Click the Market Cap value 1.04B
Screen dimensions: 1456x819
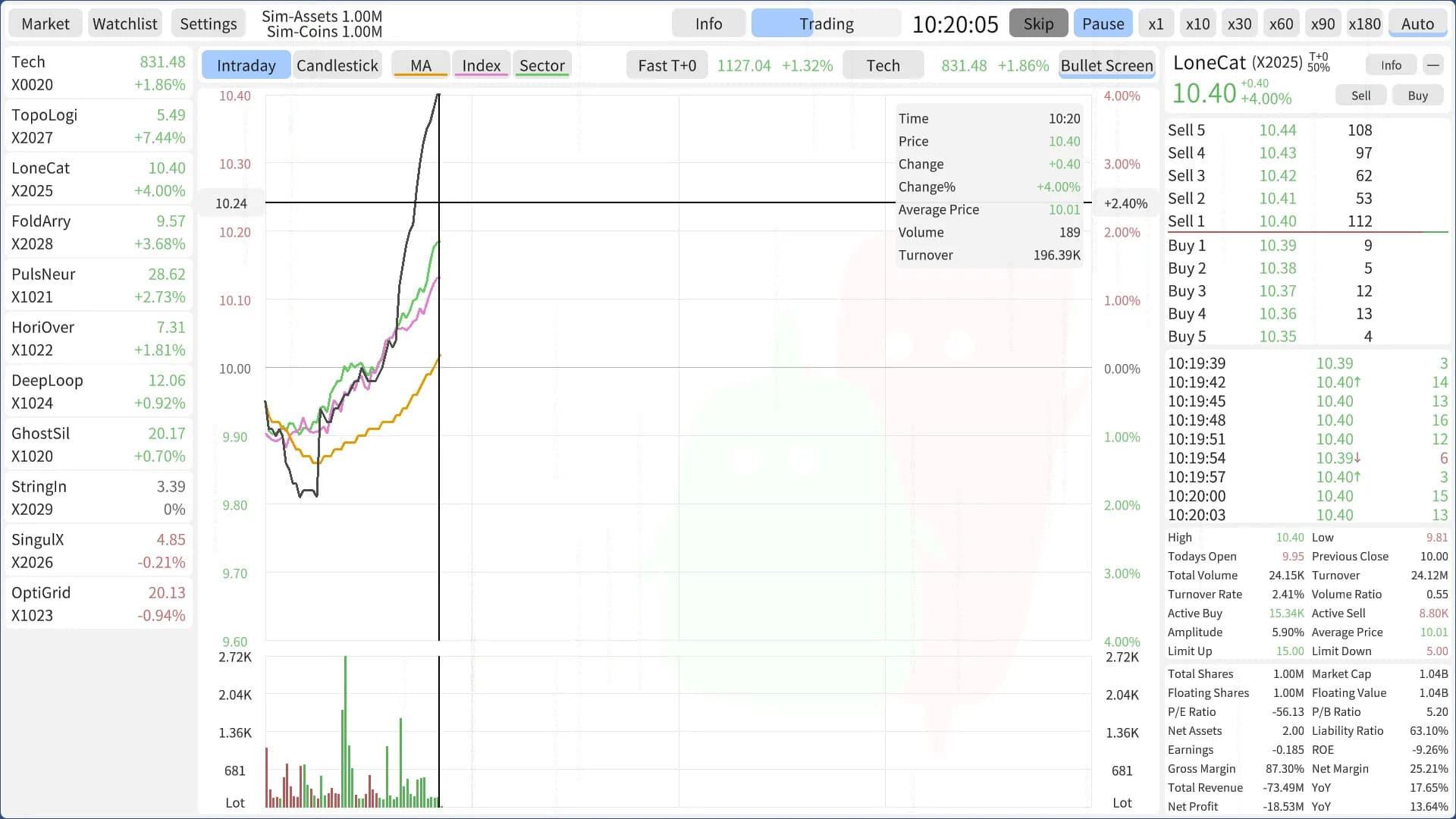tap(1433, 674)
